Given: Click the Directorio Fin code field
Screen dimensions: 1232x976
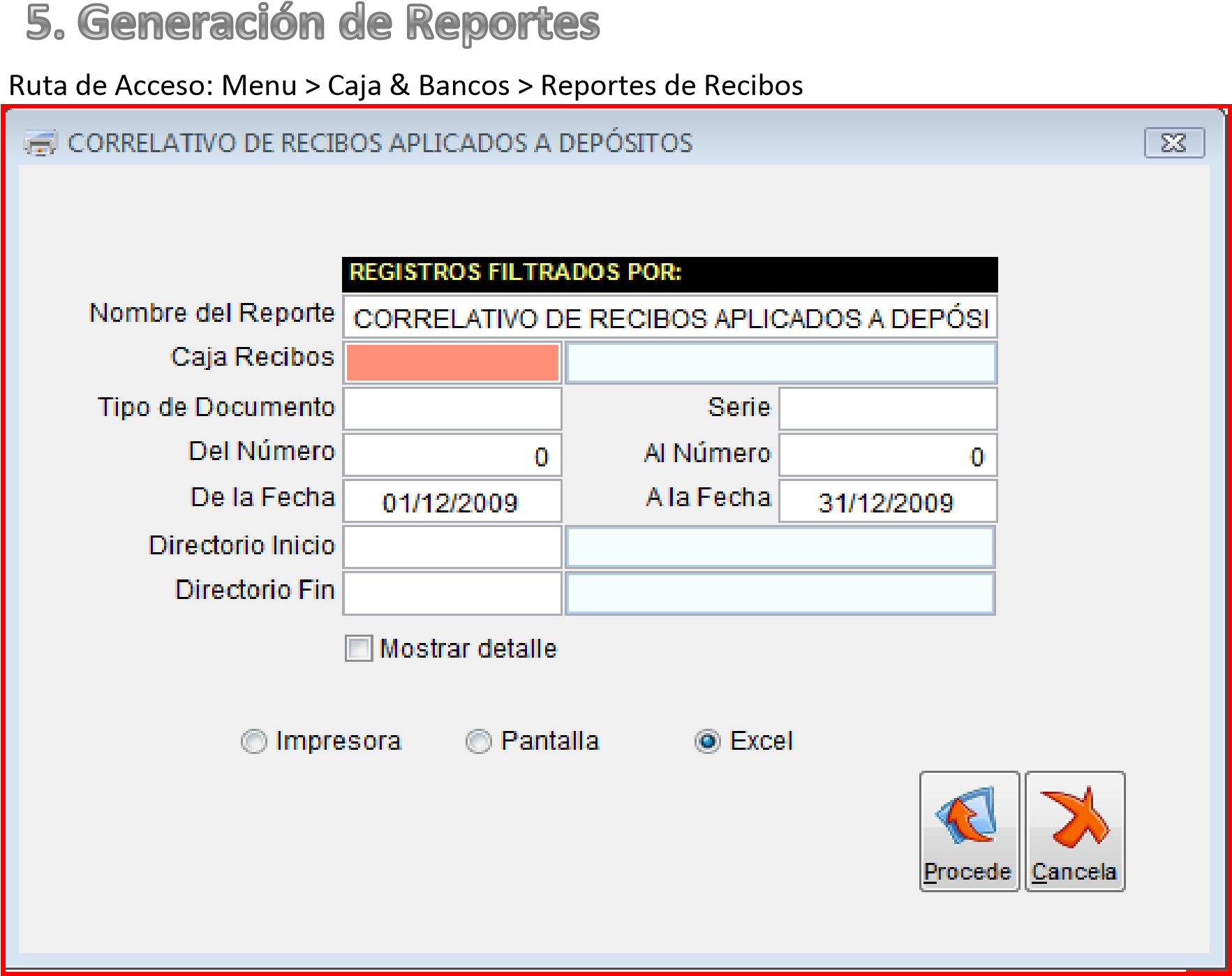Looking at the screenshot, I should coord(452,593).
